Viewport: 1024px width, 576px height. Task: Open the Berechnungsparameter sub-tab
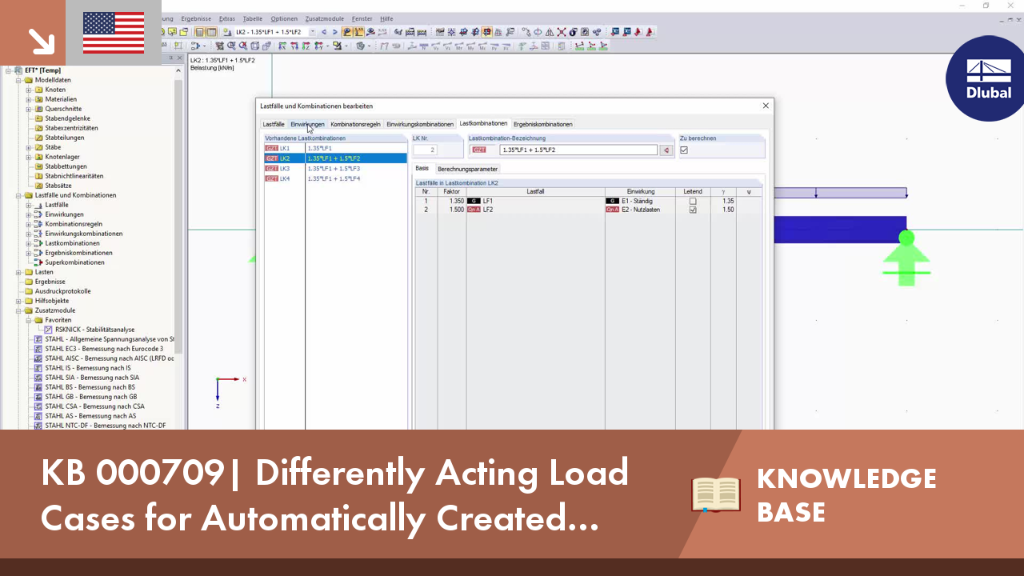(x=468, y=169)
